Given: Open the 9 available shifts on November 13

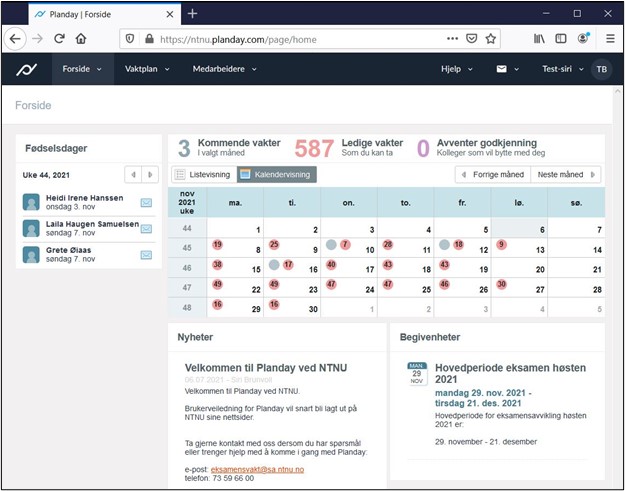Looking at the screenshot, I should [x=501, y=244].
